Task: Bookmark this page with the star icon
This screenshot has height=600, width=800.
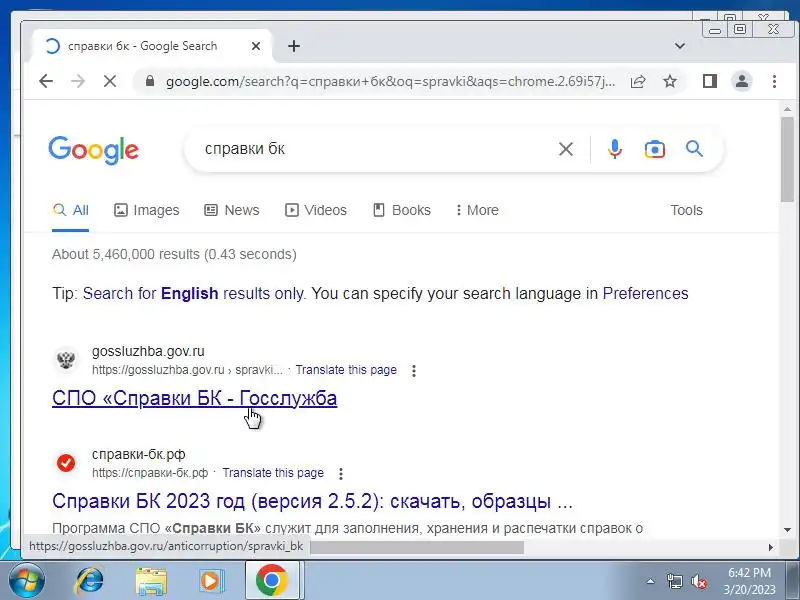Action: [x=670, y=81]
